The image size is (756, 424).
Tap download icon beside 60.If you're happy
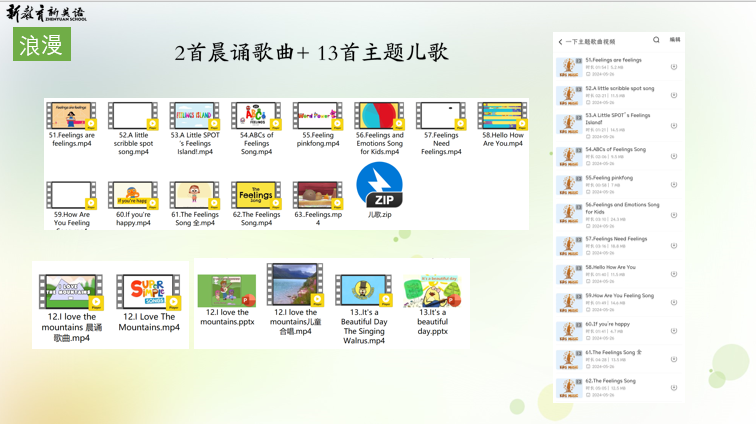674,331
